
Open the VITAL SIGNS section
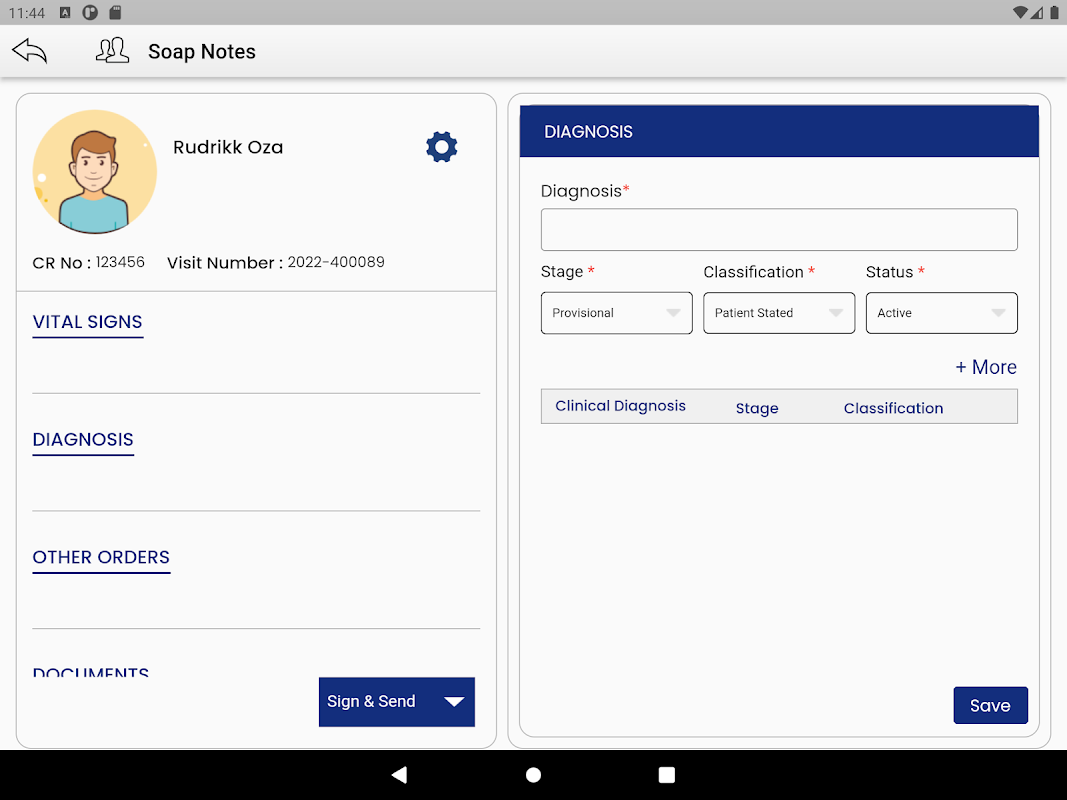point(88,322)
